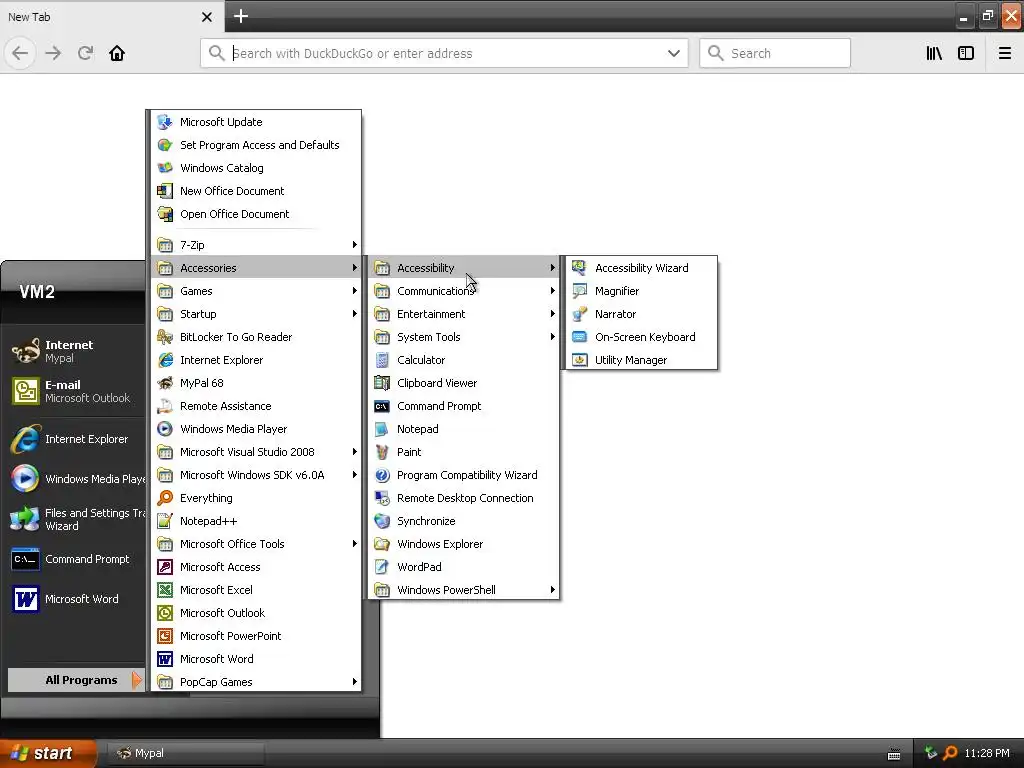Click the BitLocker To Go Reader icon
The image size is (1024, 768).
(165, 337)
